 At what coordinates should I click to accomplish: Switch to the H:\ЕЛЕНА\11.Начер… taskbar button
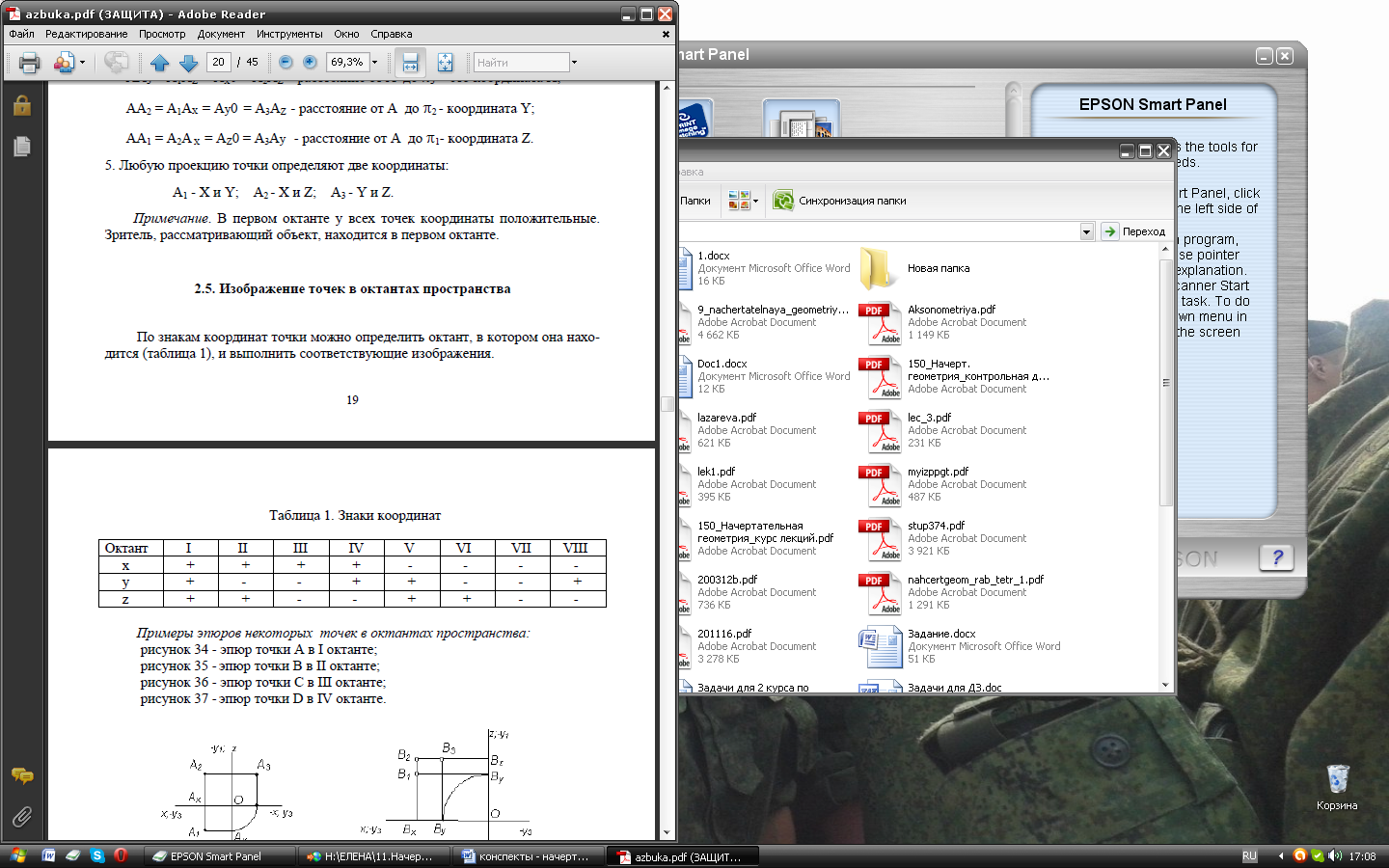coord(371,856)
